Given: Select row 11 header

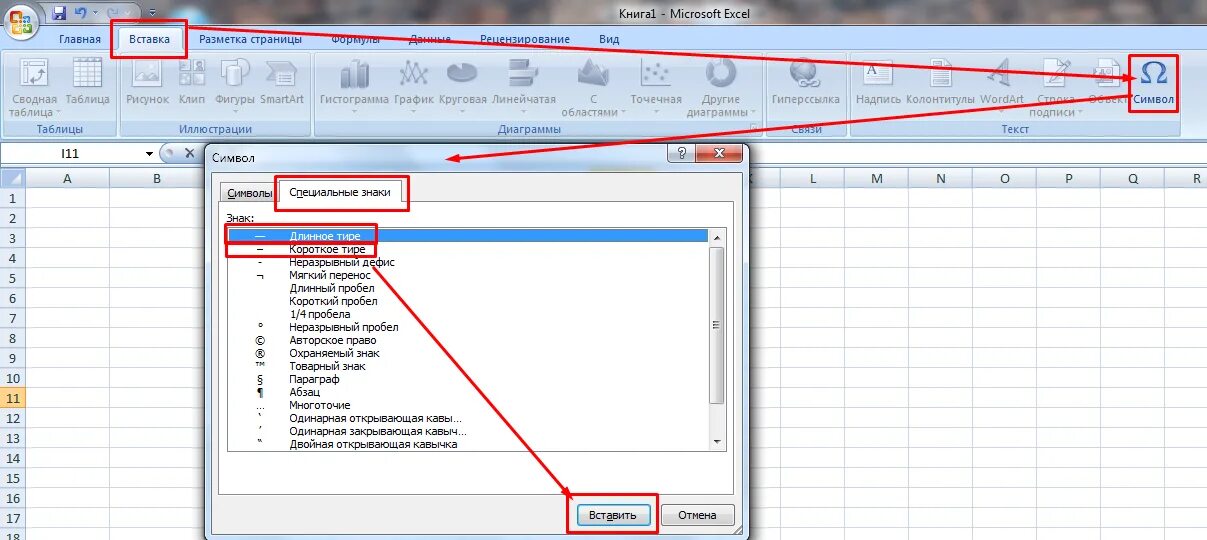Looking at the screenshot, I should 12,398.
